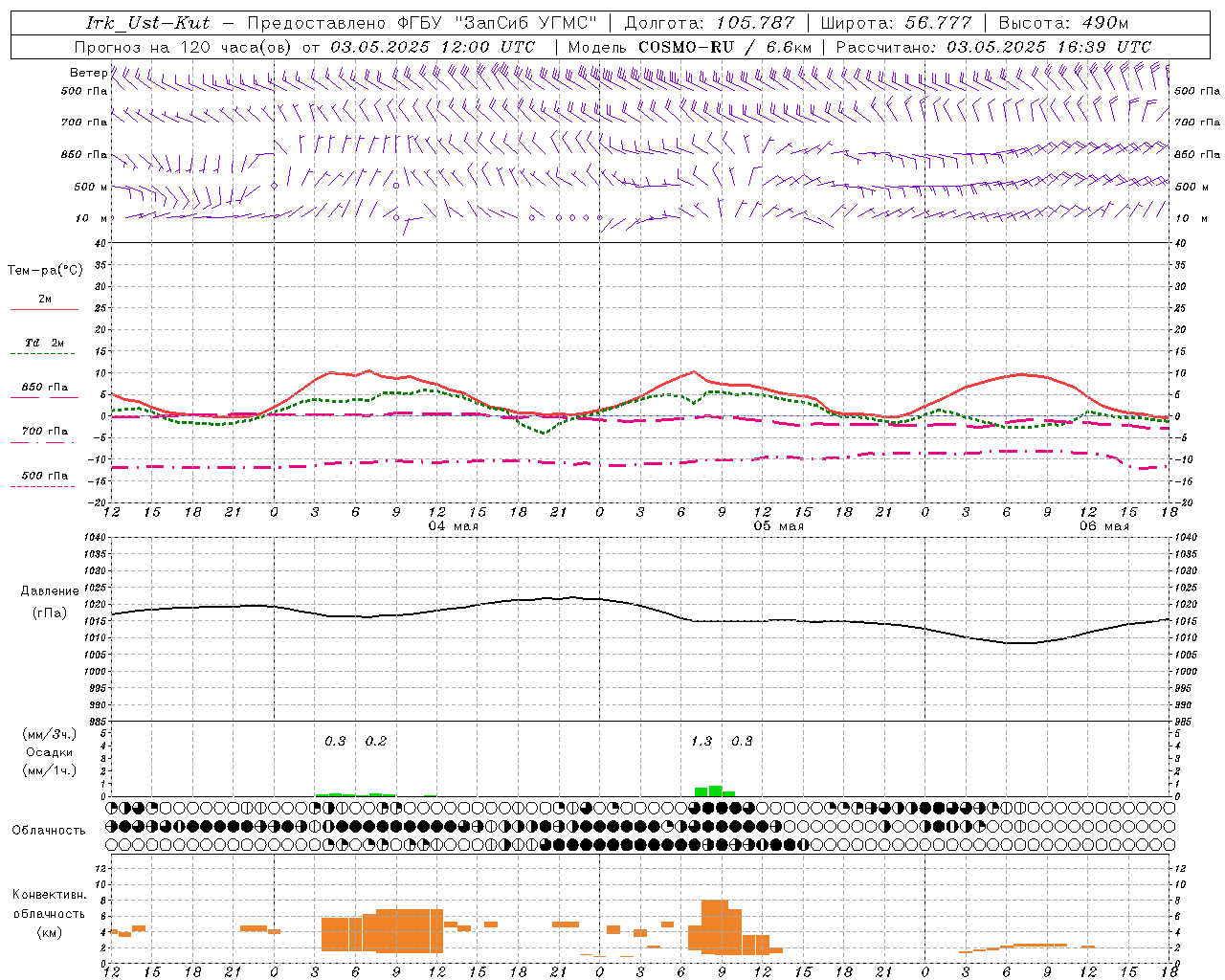Click the Конвективн. panel label

pyautogui.click(x=50, y=895)
